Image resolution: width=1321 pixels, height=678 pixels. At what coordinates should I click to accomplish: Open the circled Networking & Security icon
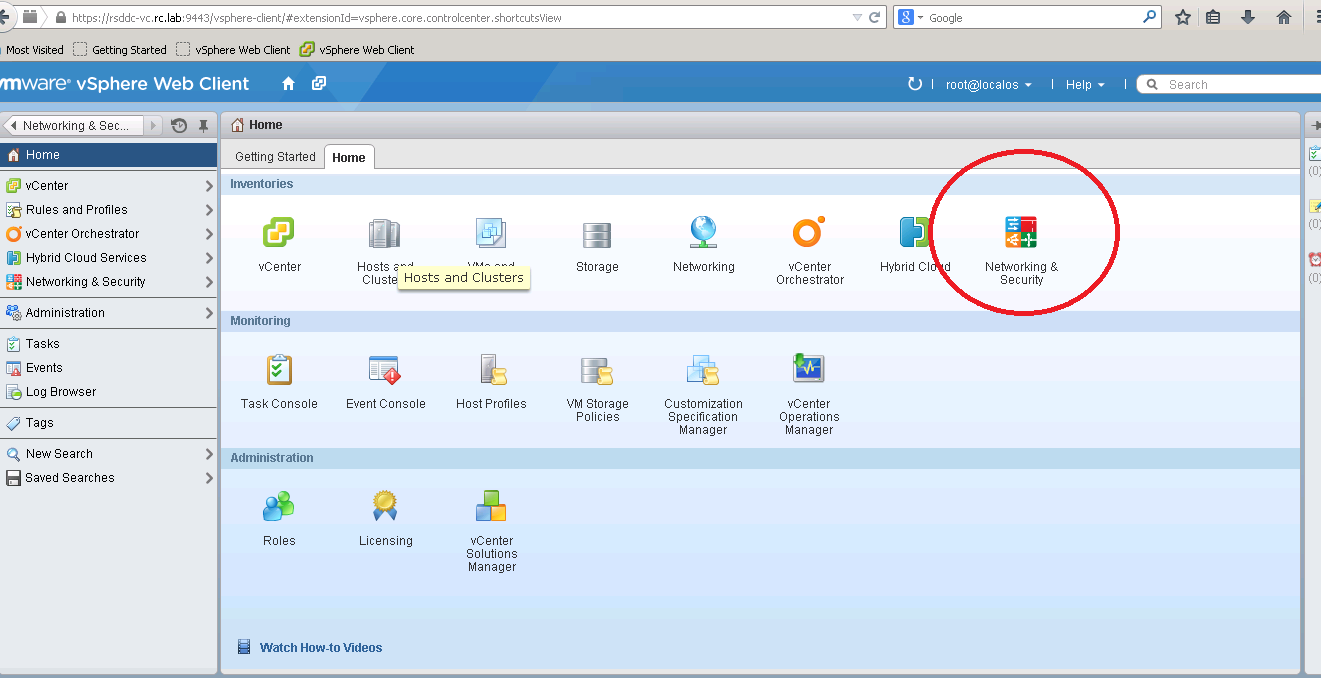click(1021, 234)
